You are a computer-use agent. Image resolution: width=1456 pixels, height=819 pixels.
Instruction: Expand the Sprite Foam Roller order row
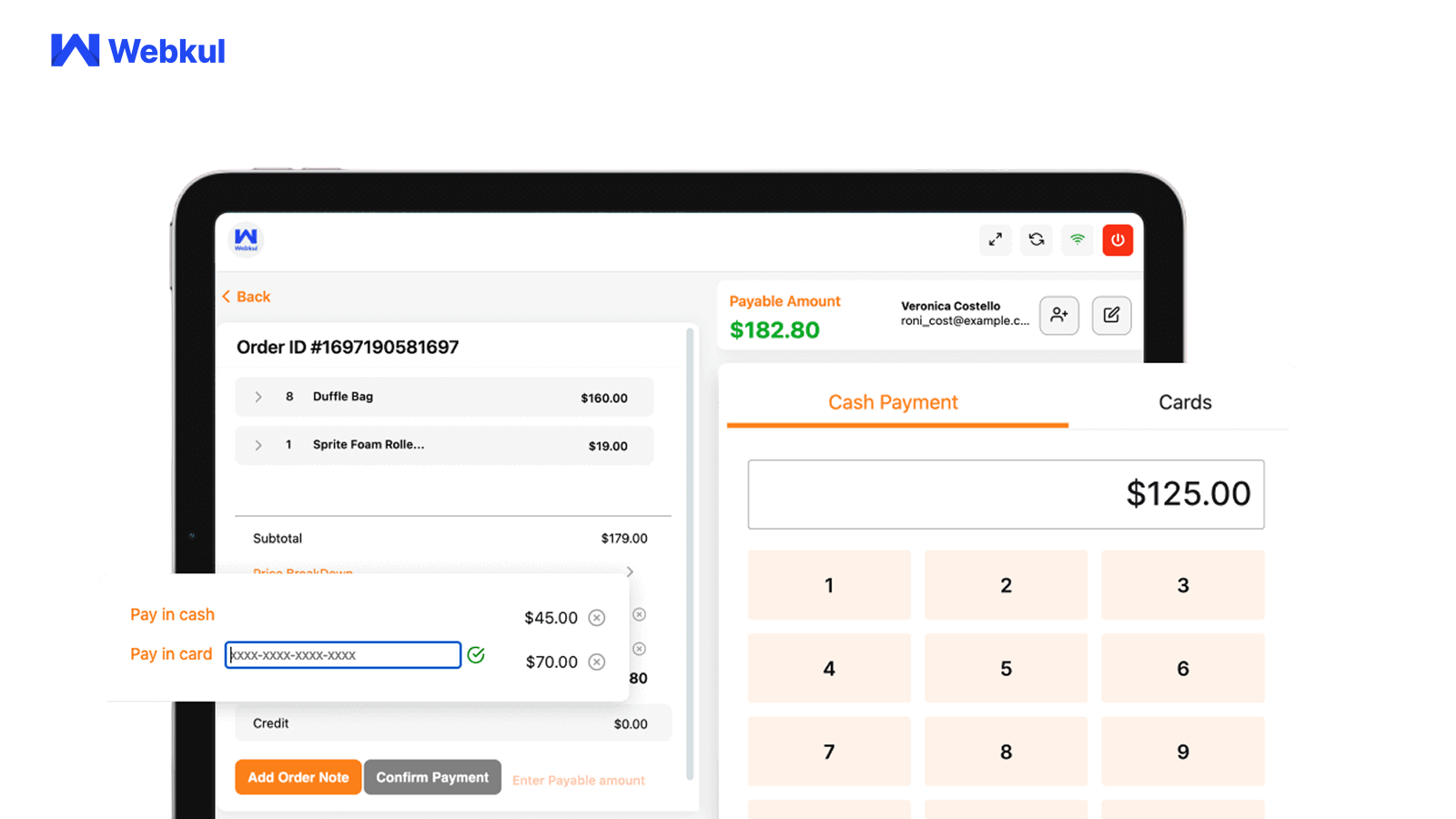pos(258,445)
